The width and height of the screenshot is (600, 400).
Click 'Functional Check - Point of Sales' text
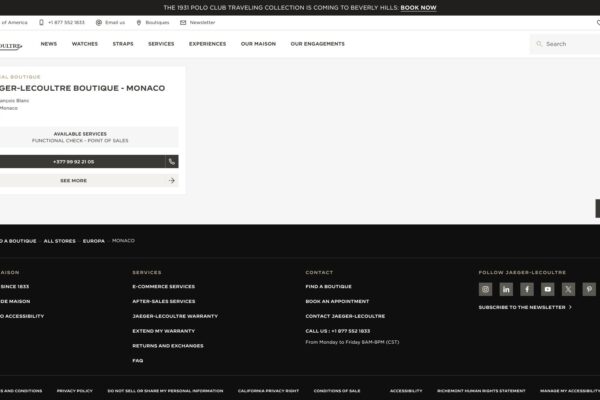80,141
